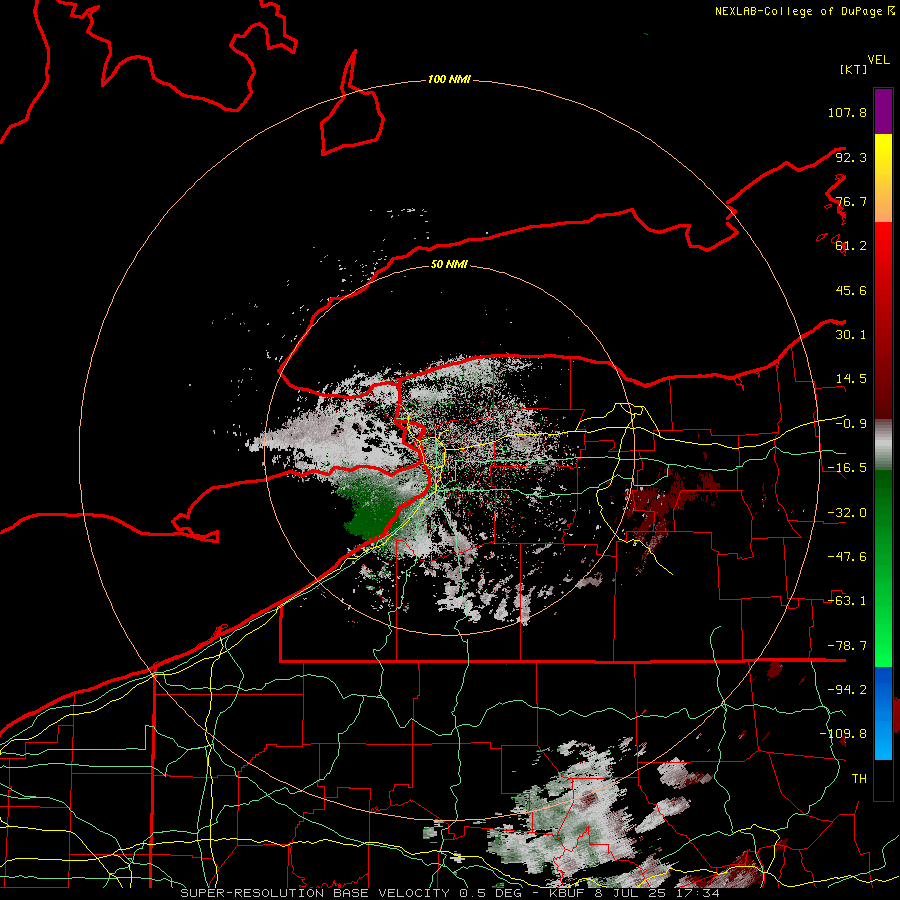Click the 76.7 velocity scale value
Image resolution: width=900 pixels, height=900 pixels.
pyautogui.click(x=851, y=201)
